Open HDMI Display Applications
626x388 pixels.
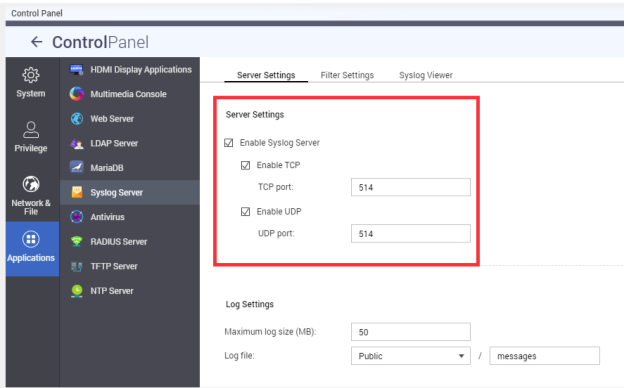[130, 69]
